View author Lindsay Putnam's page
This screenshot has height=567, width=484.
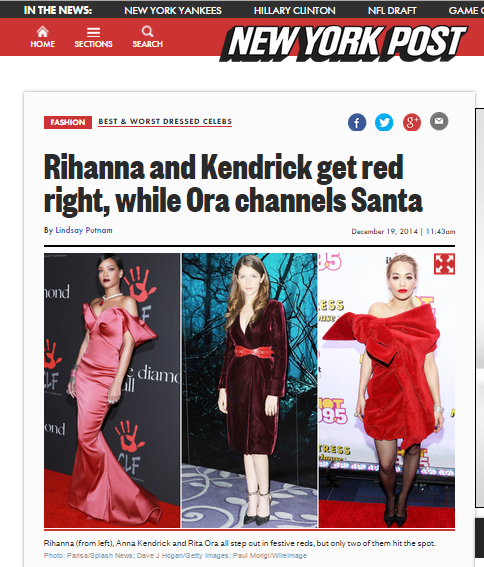coord(84,230)
